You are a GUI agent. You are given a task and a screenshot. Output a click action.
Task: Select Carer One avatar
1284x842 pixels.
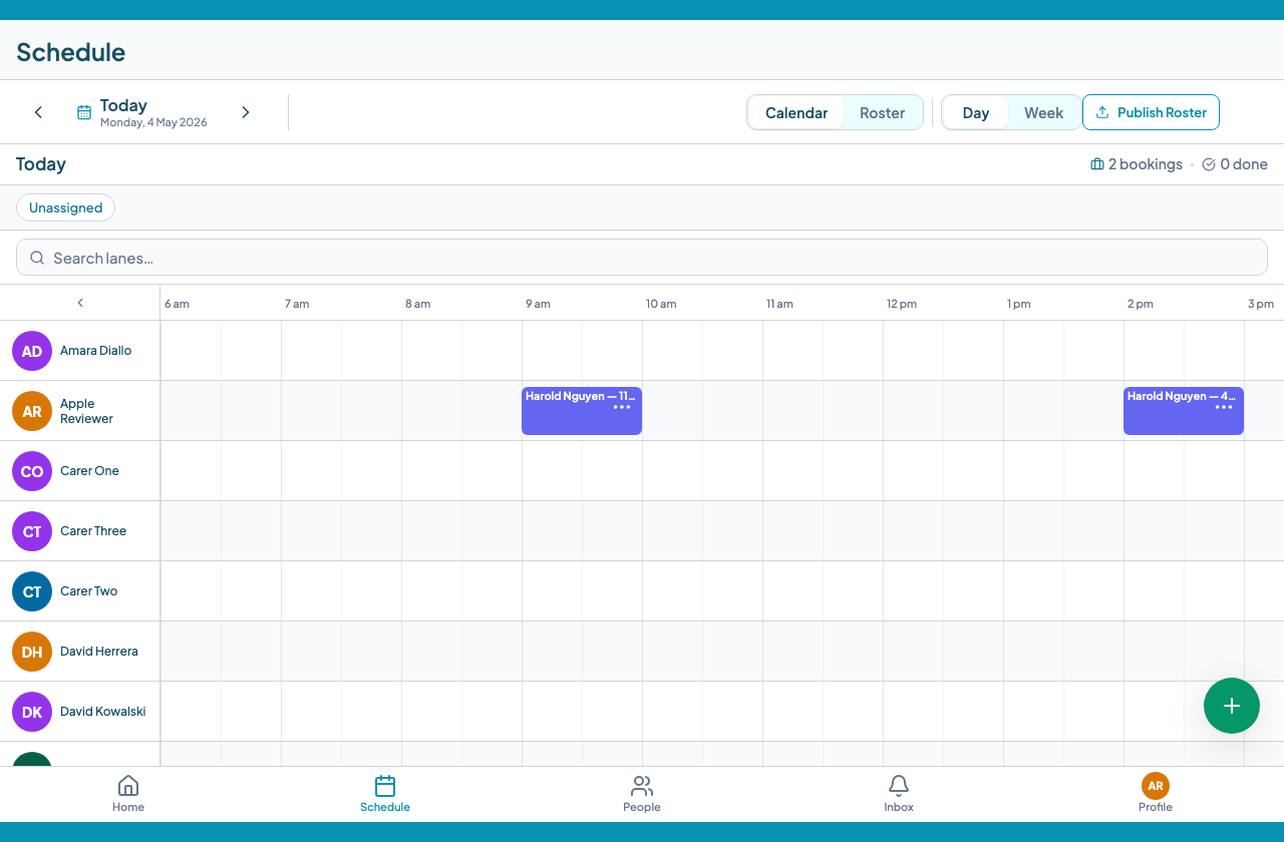[x=32, y=471]
